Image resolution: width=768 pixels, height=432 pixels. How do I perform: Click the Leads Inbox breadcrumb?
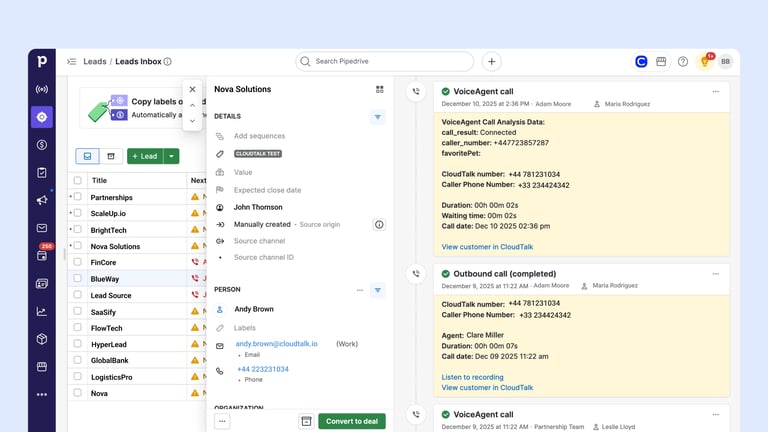(x=138, y=61)
